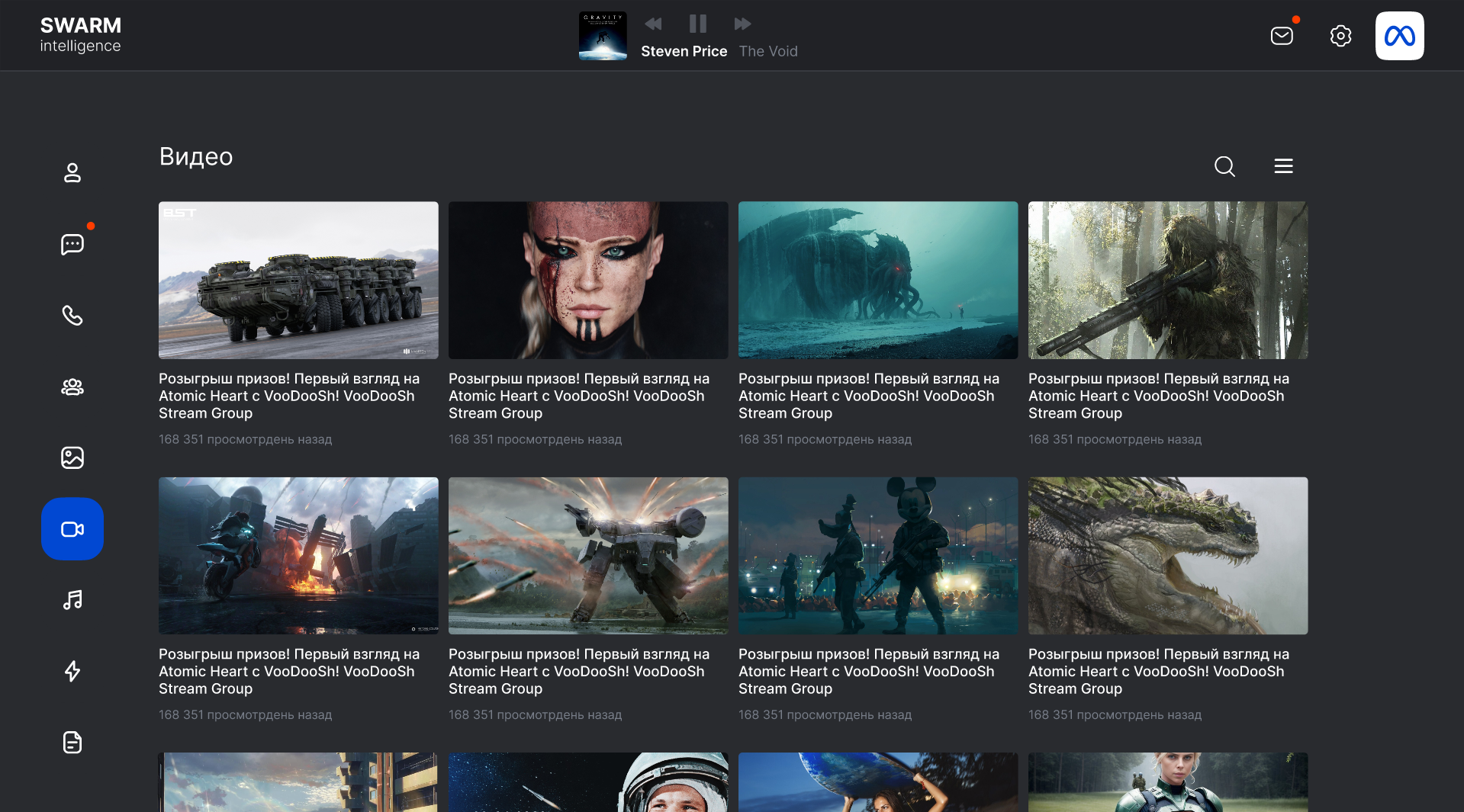The width and height of the screenshot is (1464, 812).
Task: Click the SWARM intelligence logo
Action: point(81,35)
